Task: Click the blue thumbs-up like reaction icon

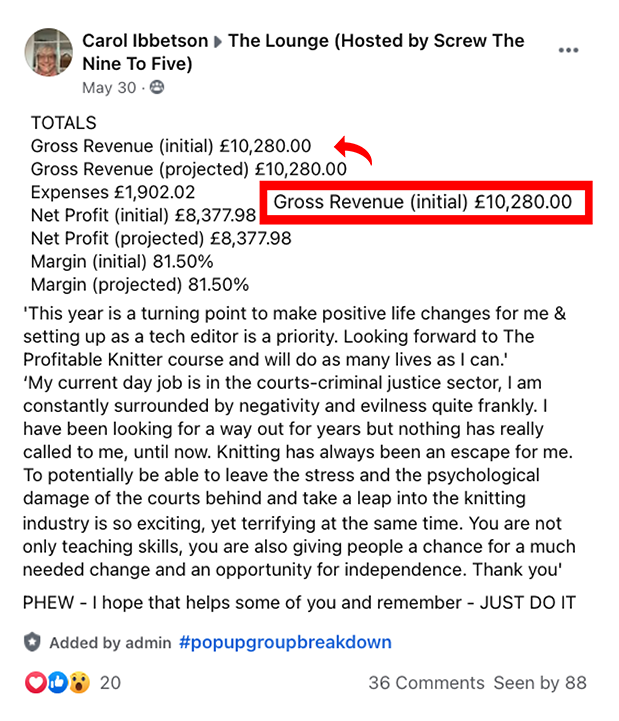Action: 57,683
